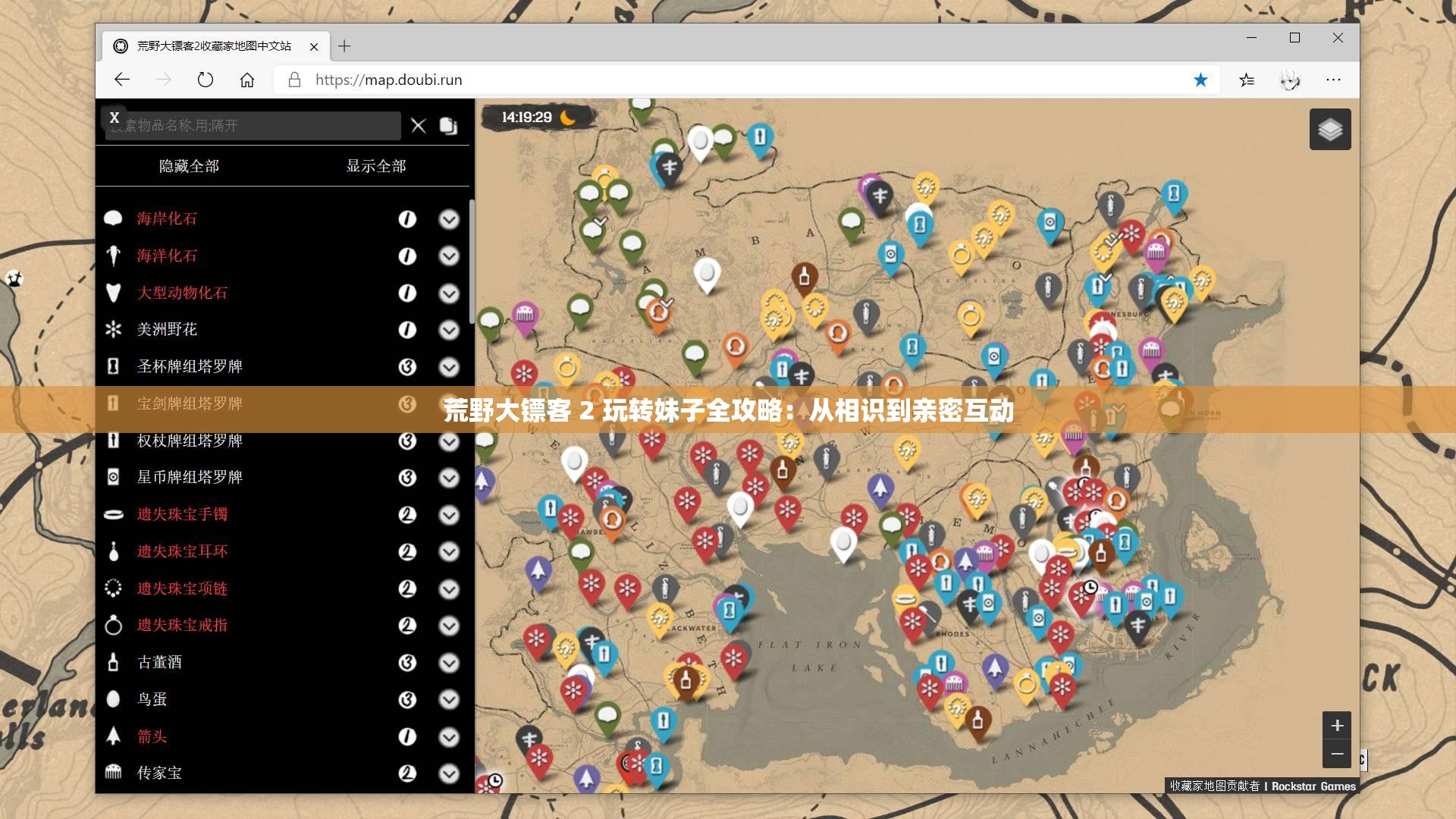Expand the 星币牌组塔罗牌 chevron
1456x819 pixels.
pos(449,478)
